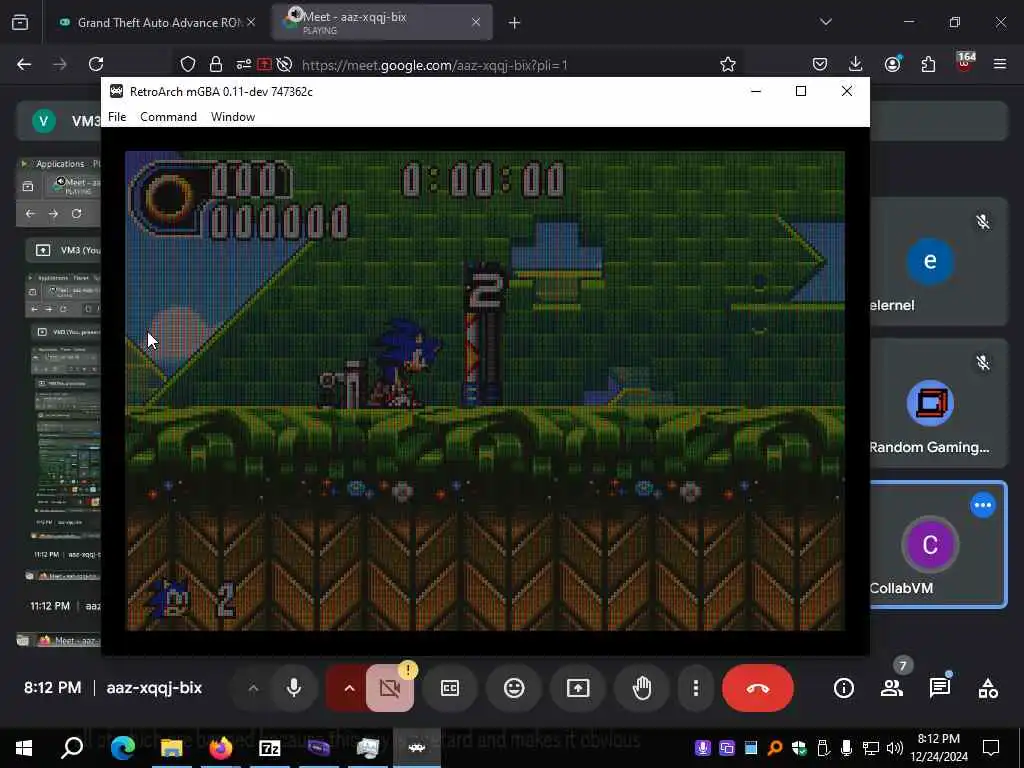Open options on the CollabVM participant tile

click(x=983, y=505)
